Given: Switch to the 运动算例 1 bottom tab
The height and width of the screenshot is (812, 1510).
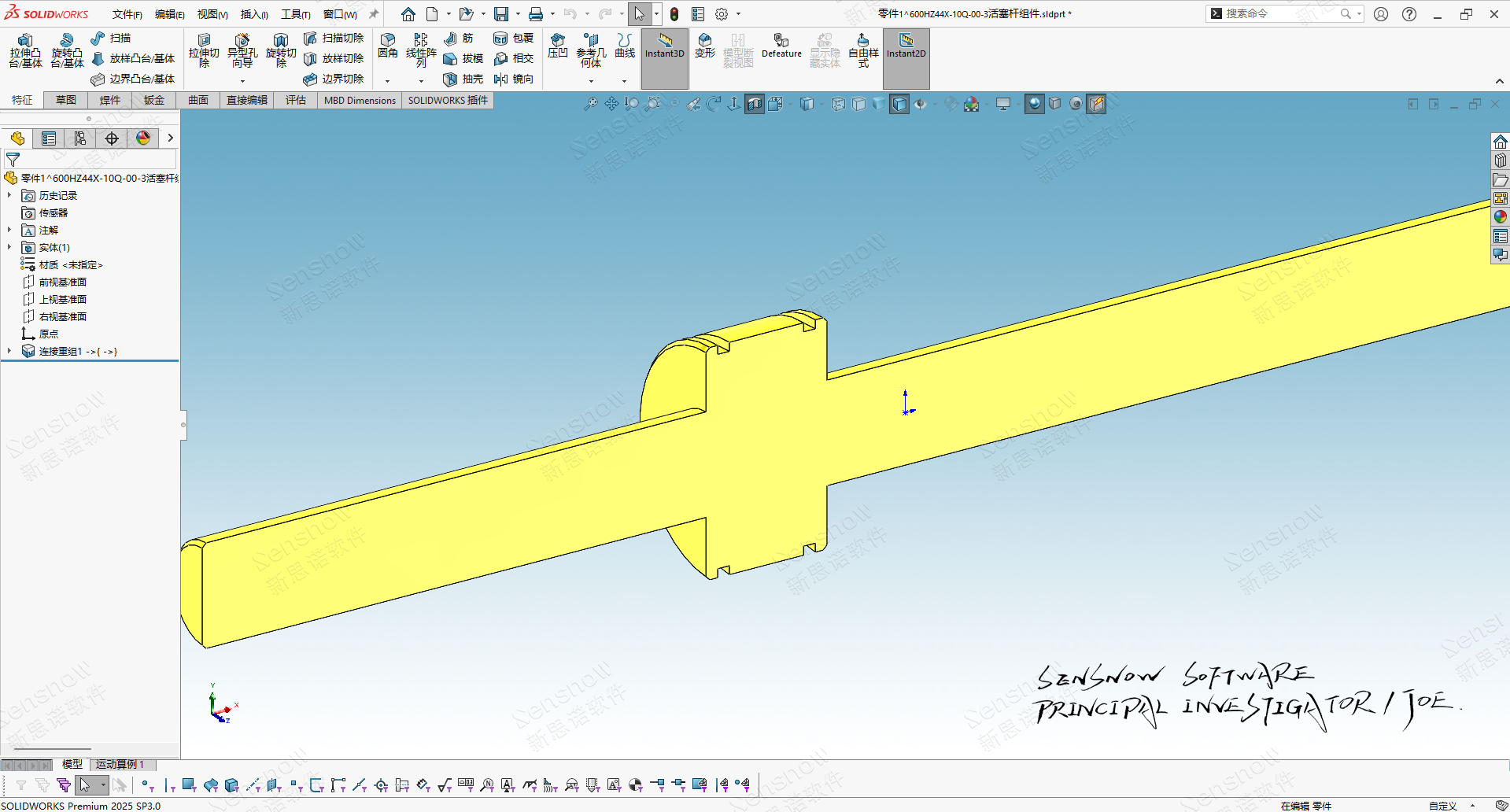Looking at the screenshot, I should pyautogui.click(x=120, y=764).
